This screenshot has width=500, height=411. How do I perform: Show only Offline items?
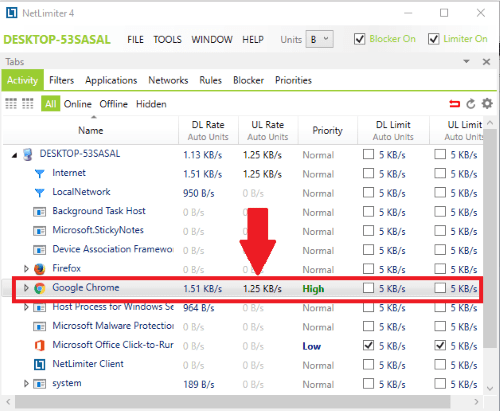coord(114,104)
